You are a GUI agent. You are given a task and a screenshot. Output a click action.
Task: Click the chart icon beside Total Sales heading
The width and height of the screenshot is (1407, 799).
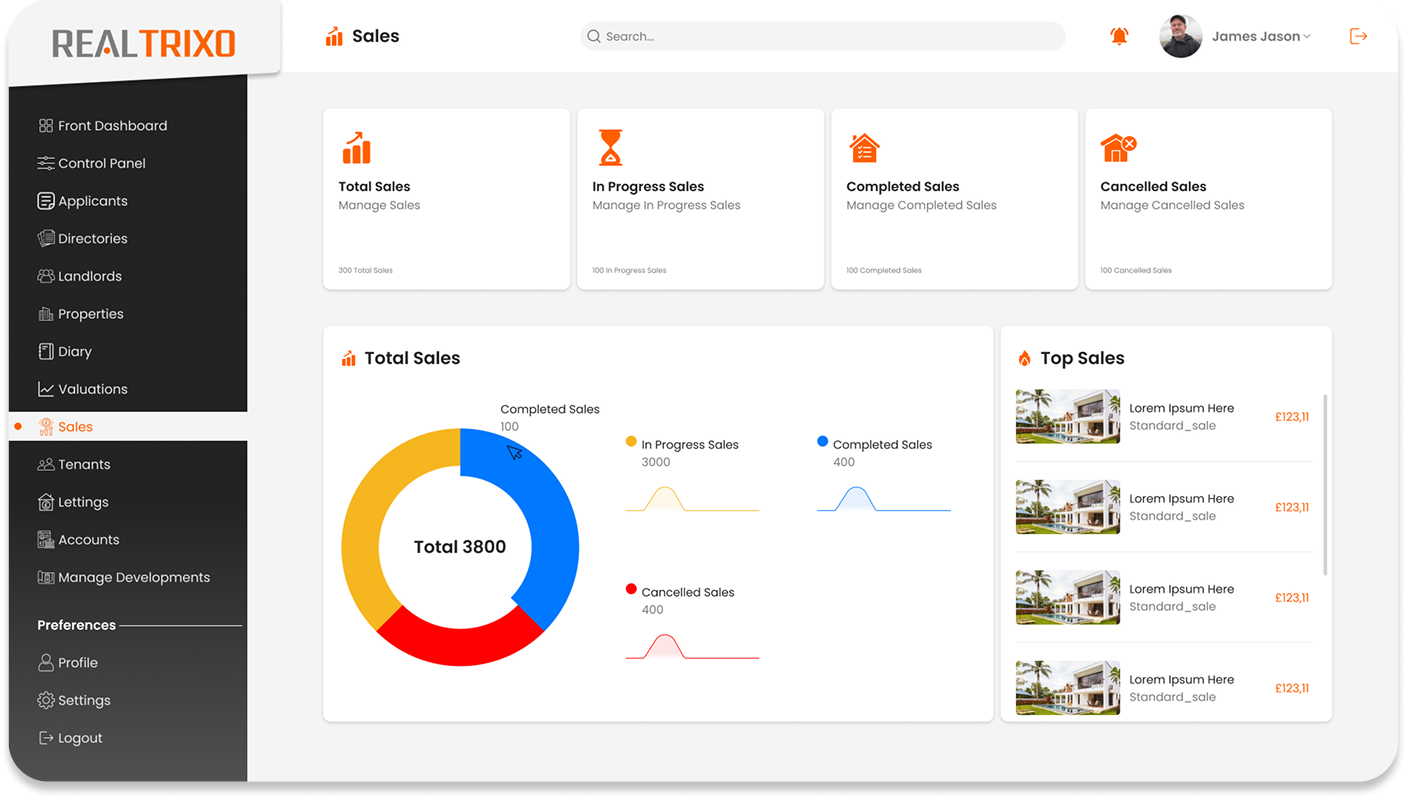coord(348,358)
